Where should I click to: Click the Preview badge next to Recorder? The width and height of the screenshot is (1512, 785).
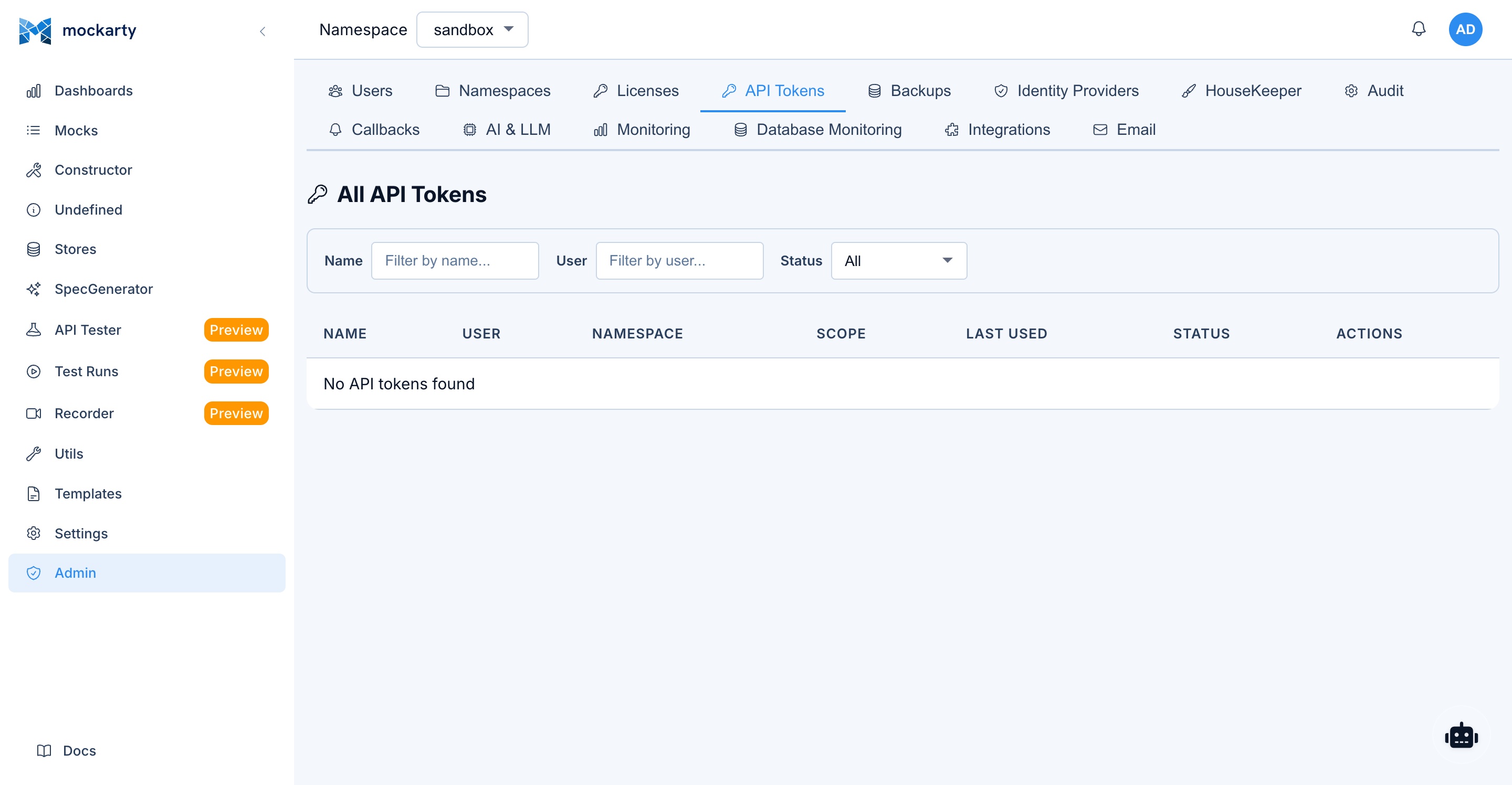coord(236,413)
